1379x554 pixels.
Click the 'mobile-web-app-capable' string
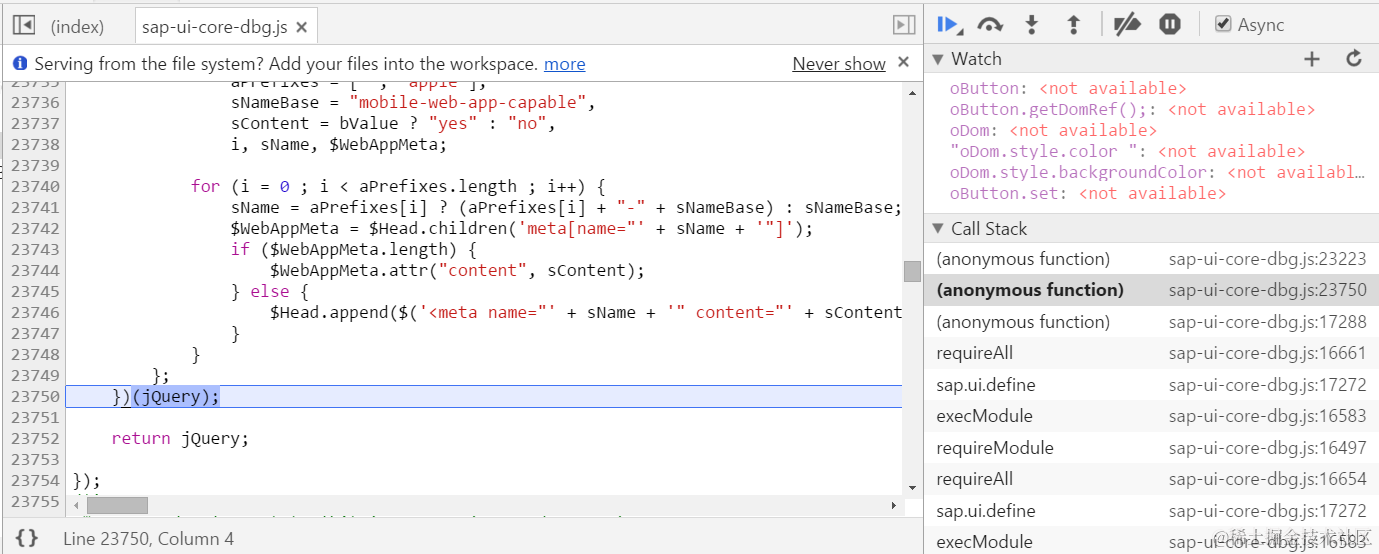click(468, 102)
